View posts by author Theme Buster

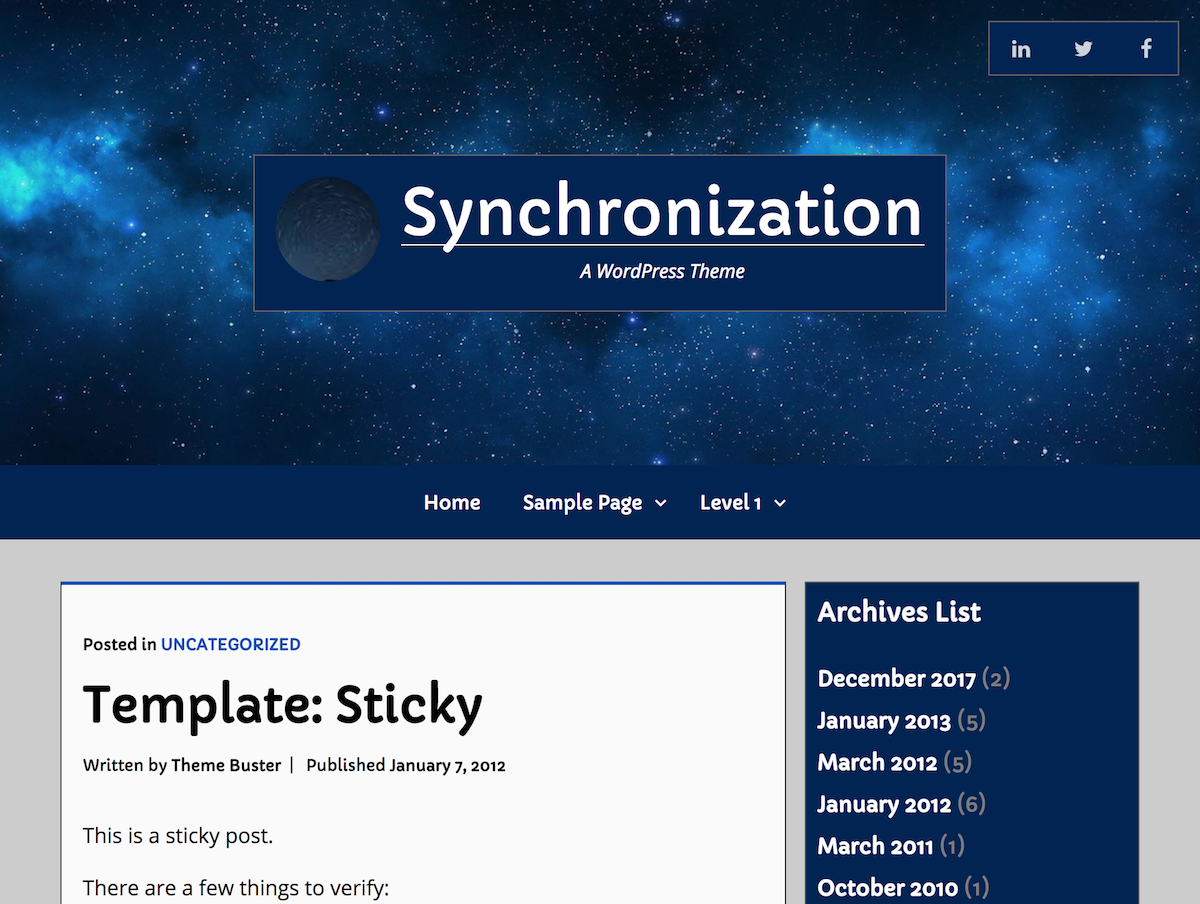click(x=225, y=765)
